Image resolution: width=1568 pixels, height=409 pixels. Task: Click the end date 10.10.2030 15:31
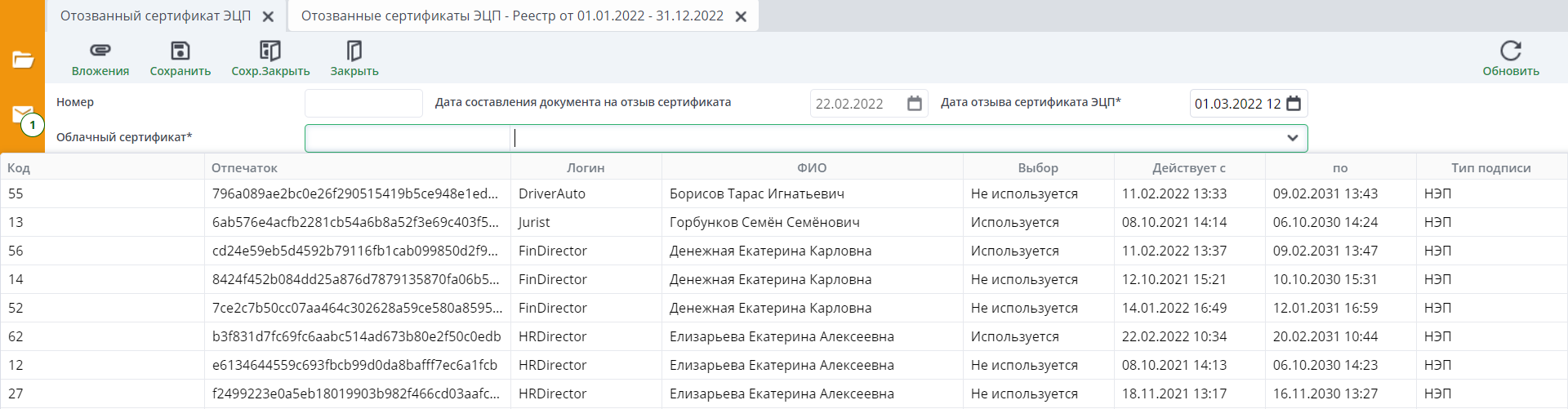pos(1325,280)
